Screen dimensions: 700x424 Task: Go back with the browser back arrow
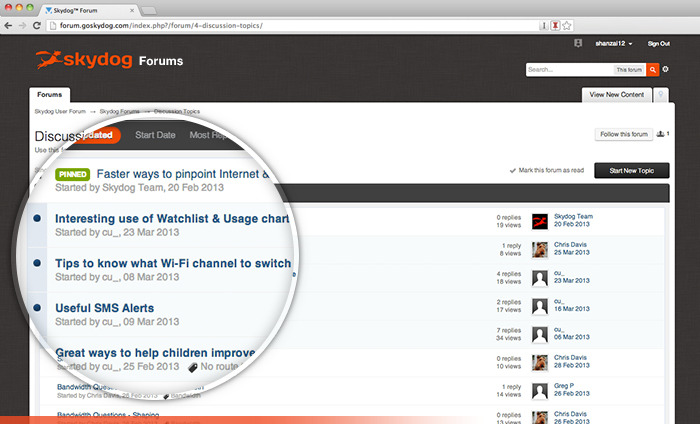[x=8, y=25]
